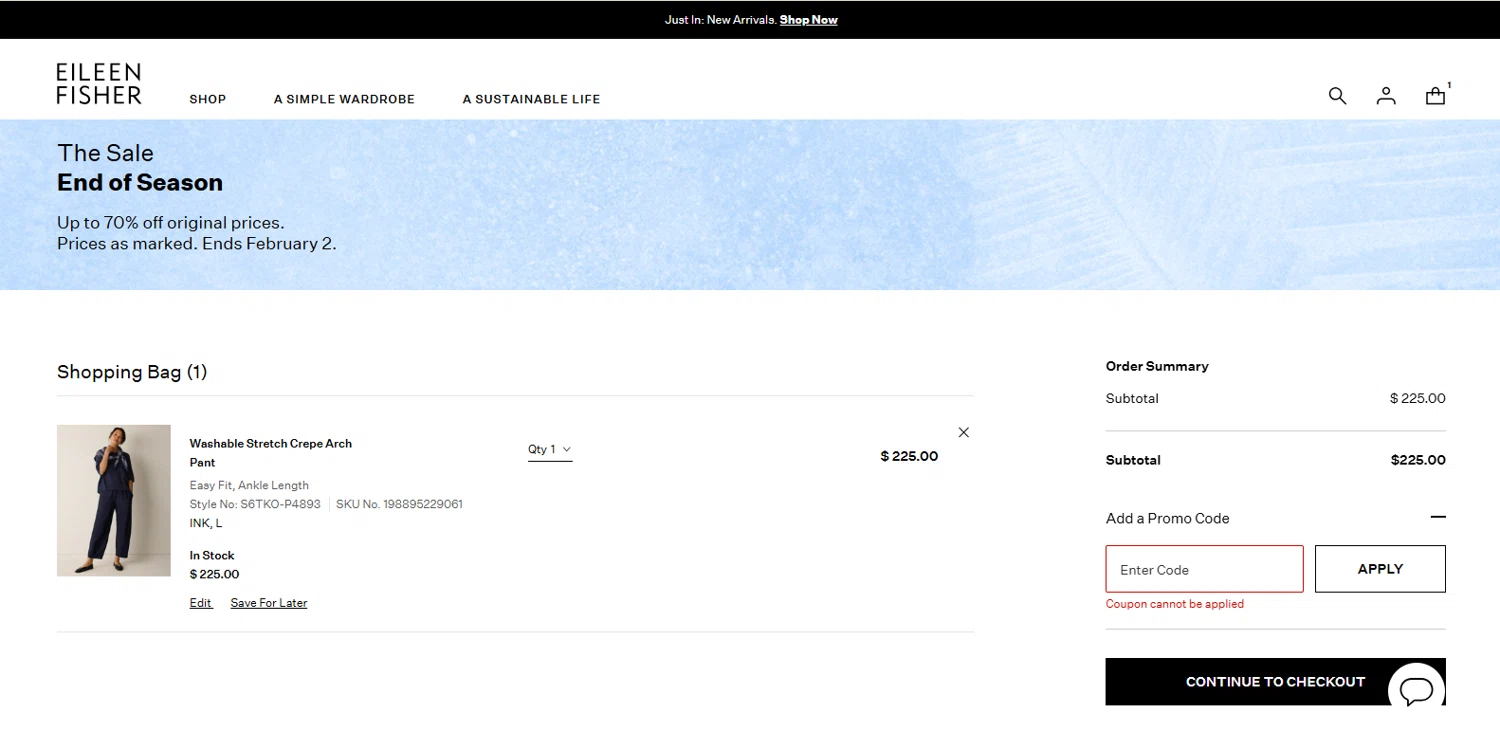
Task: Click Save For Later link
Action: (269, 603)
